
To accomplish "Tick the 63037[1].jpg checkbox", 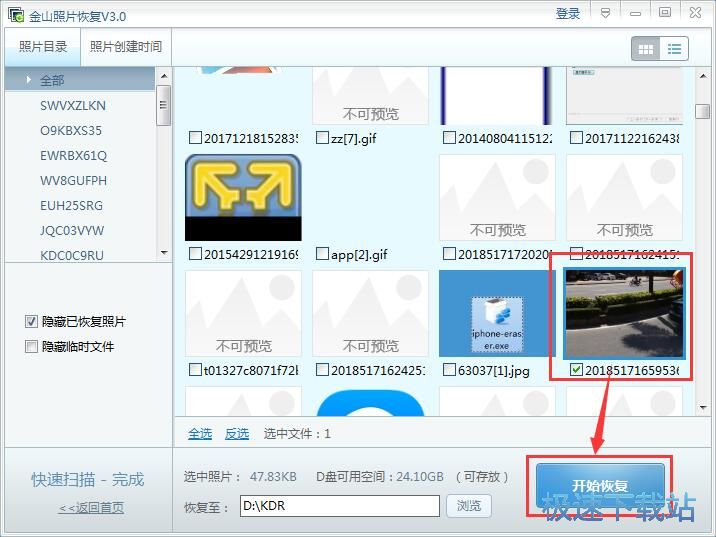I will [x=449, y=370].
